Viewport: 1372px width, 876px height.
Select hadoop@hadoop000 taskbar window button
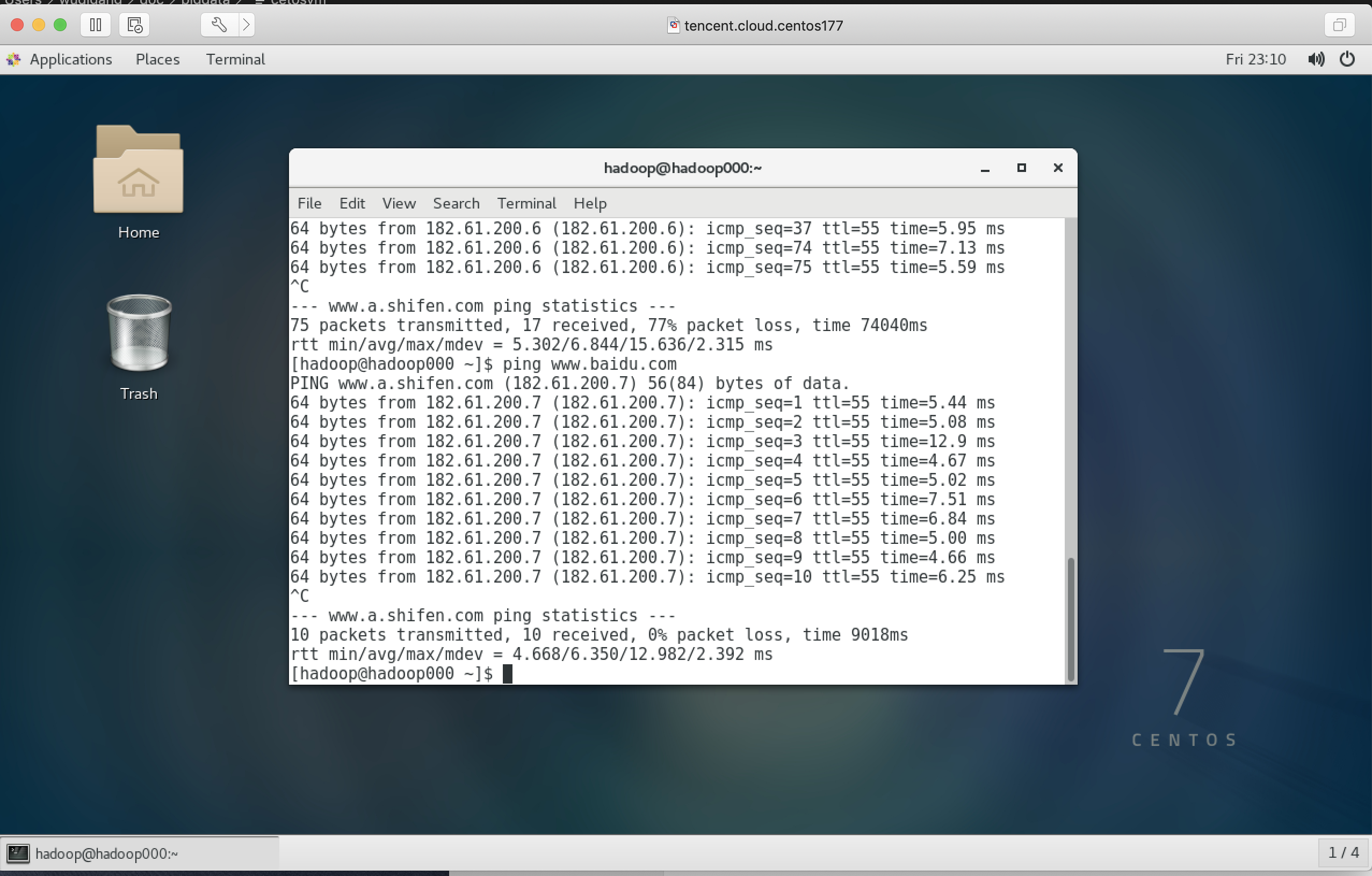click(140, 853)
